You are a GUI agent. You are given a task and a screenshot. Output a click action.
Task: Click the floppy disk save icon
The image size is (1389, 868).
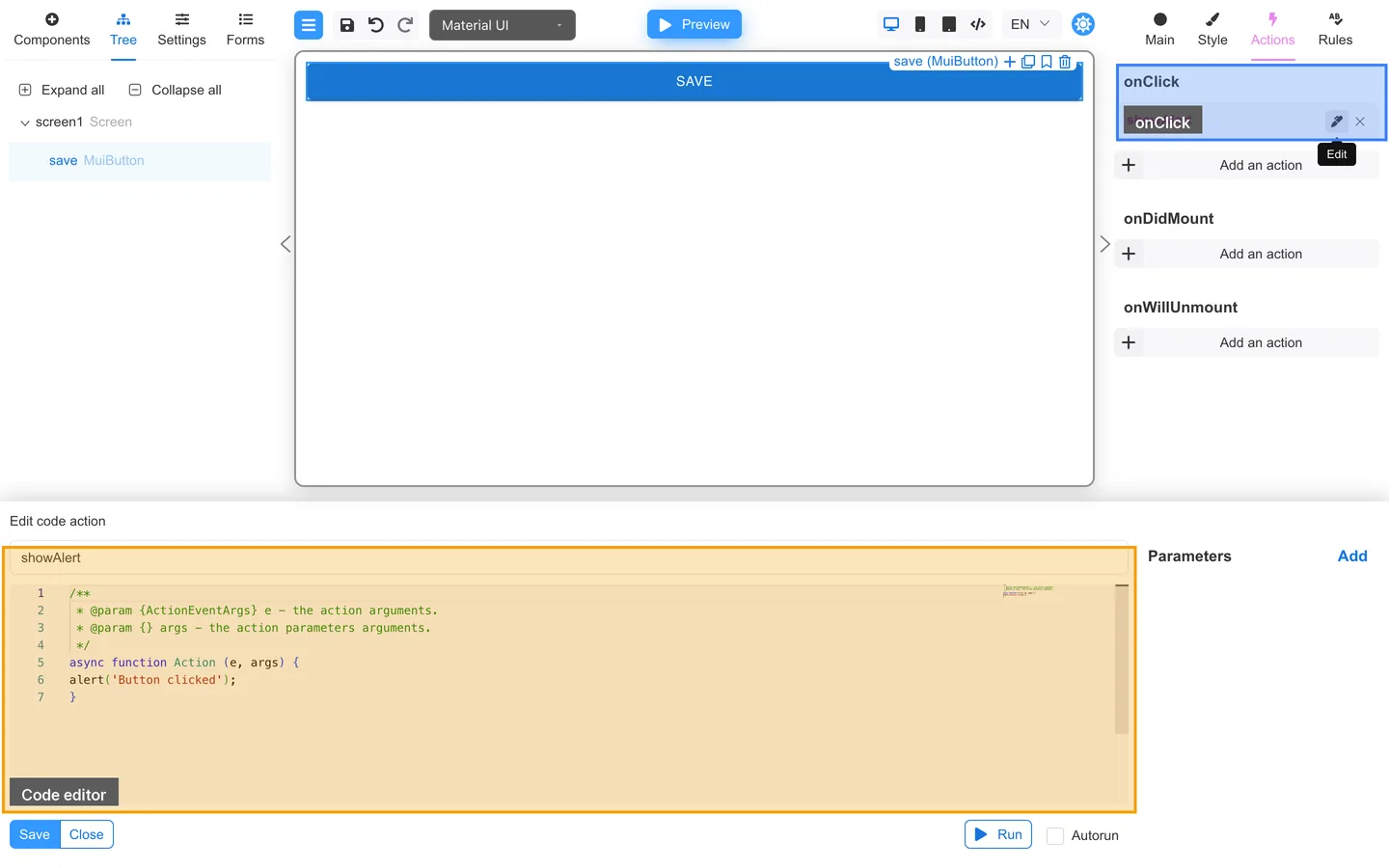click(347, 25)
